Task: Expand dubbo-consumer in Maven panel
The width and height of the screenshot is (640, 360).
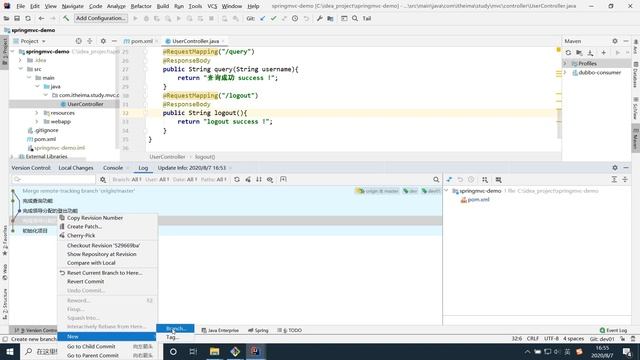Action: tap(565, 73)
